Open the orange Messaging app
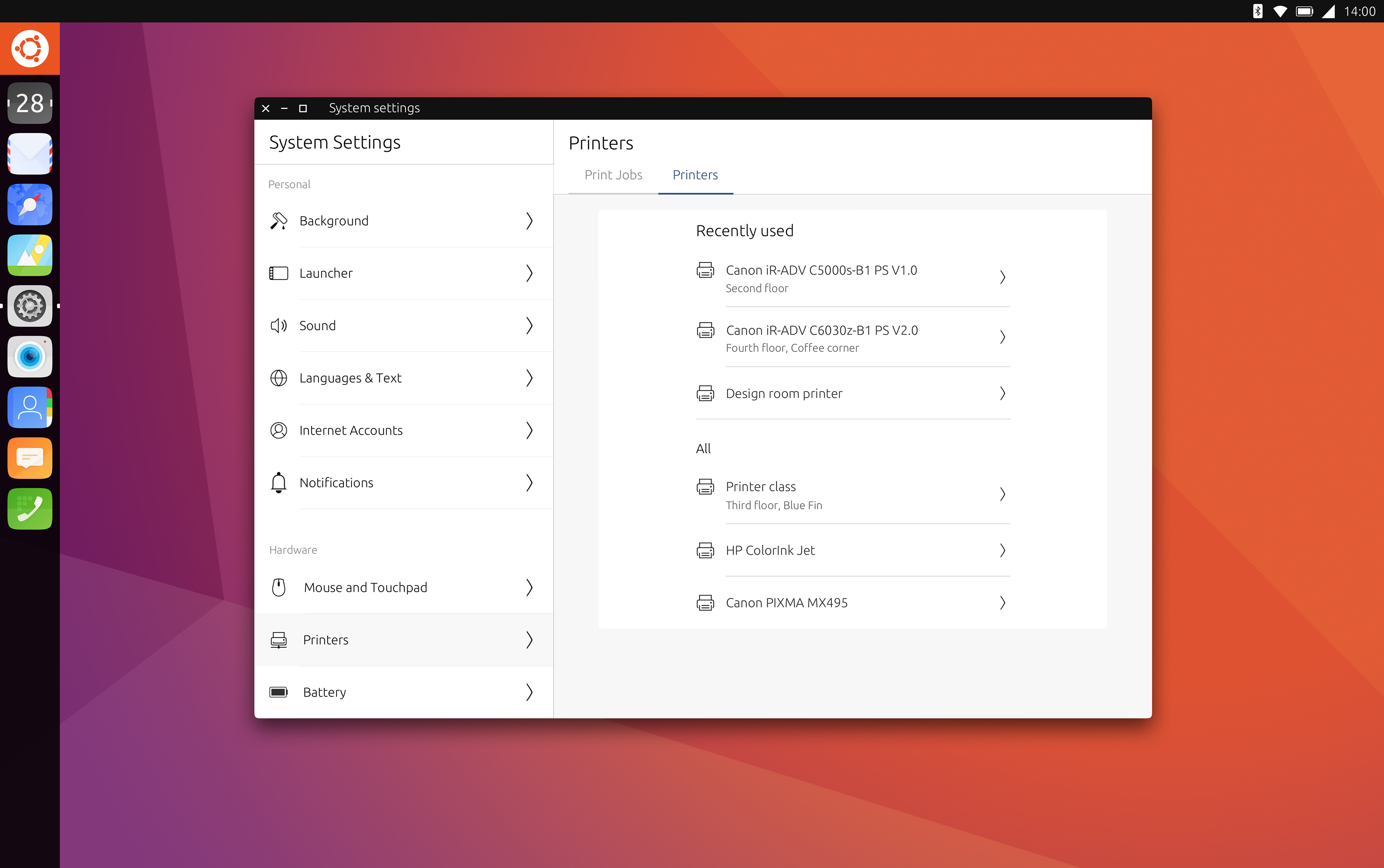Image resolution: width=1384 pixels, height=868 pixels. click(30, 458)
